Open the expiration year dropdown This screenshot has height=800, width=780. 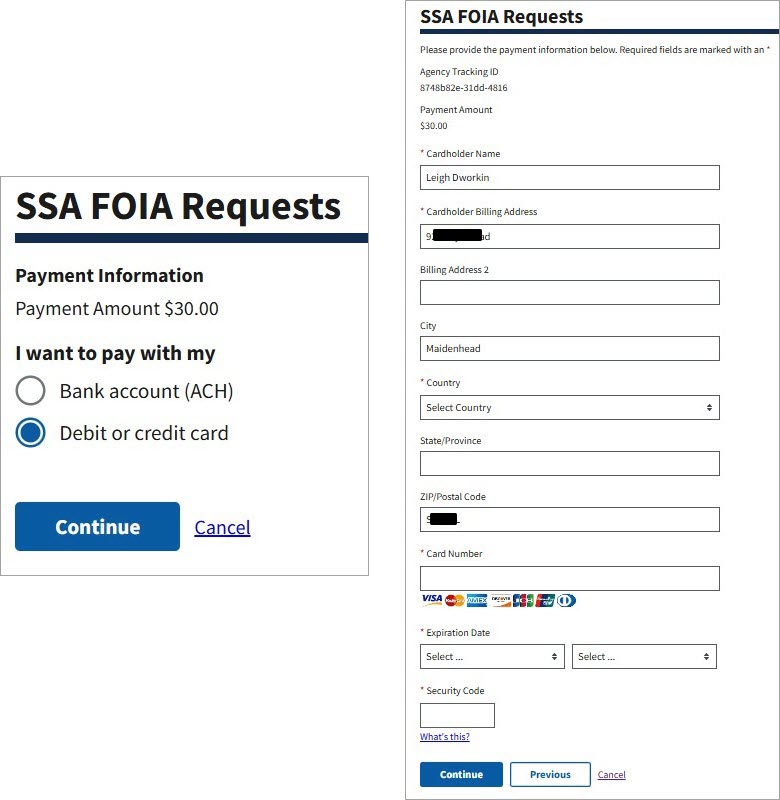644,656
